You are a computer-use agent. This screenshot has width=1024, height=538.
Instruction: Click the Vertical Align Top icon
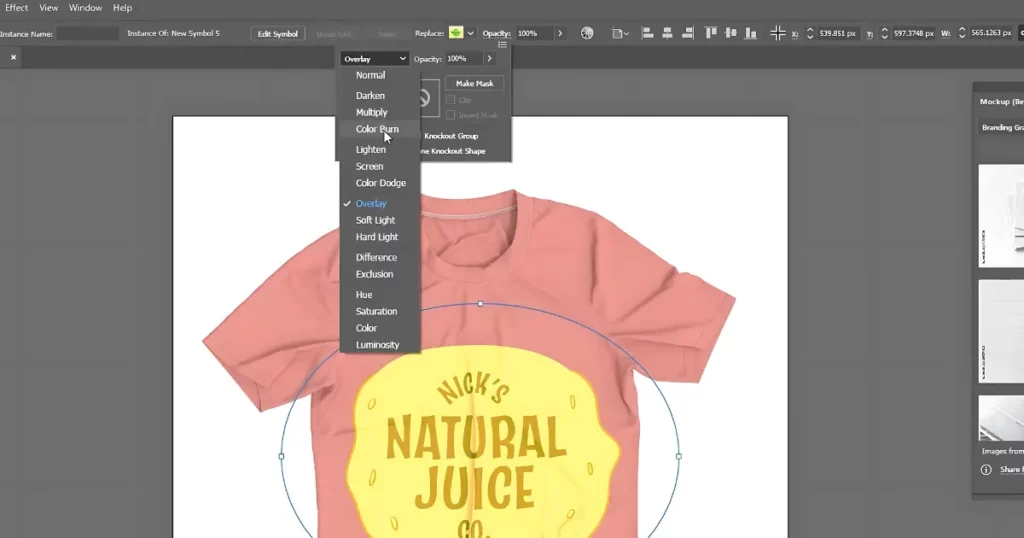click(711, 33)
